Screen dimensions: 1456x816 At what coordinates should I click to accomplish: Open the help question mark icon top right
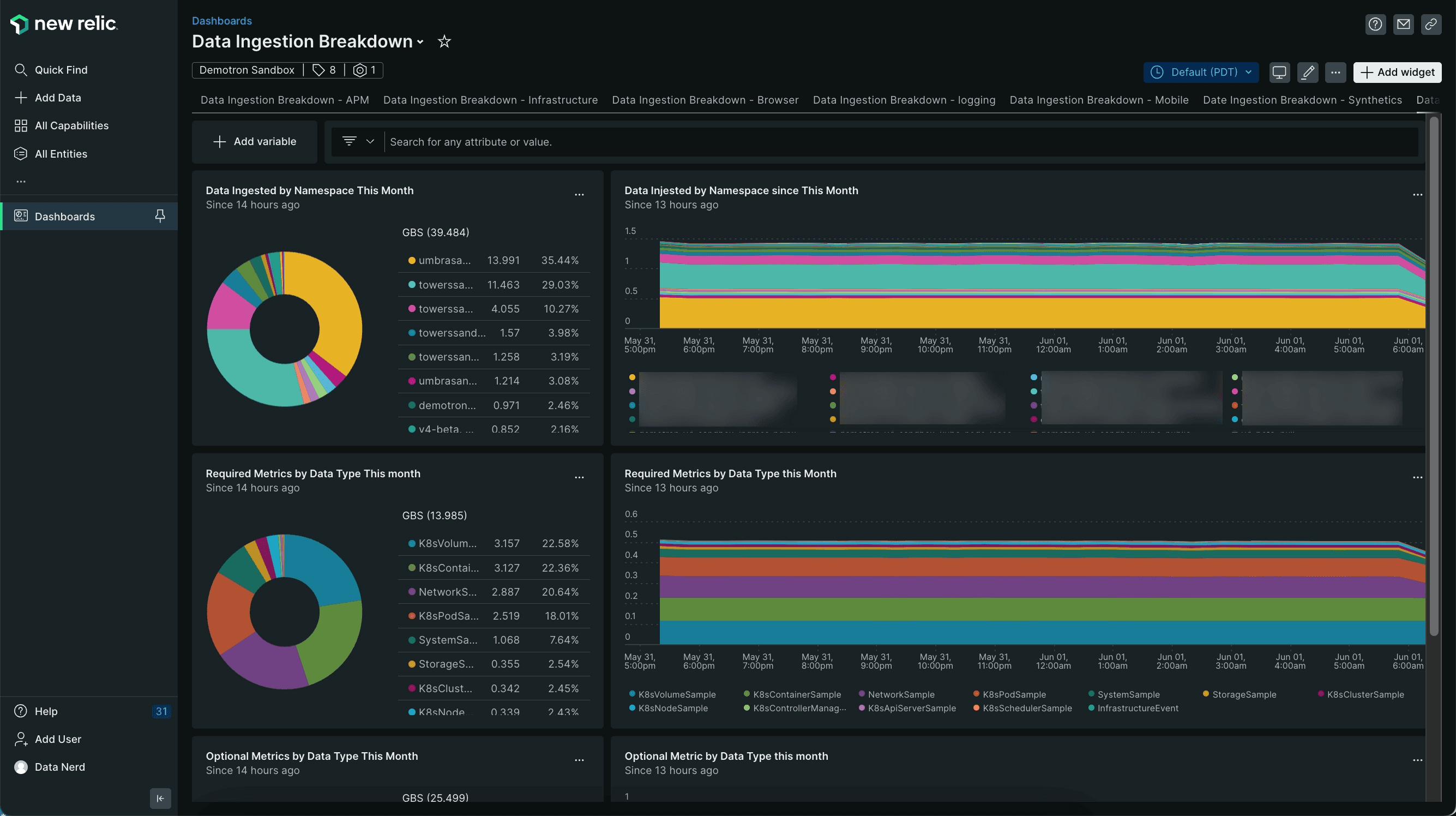[x=1375, y=25]
